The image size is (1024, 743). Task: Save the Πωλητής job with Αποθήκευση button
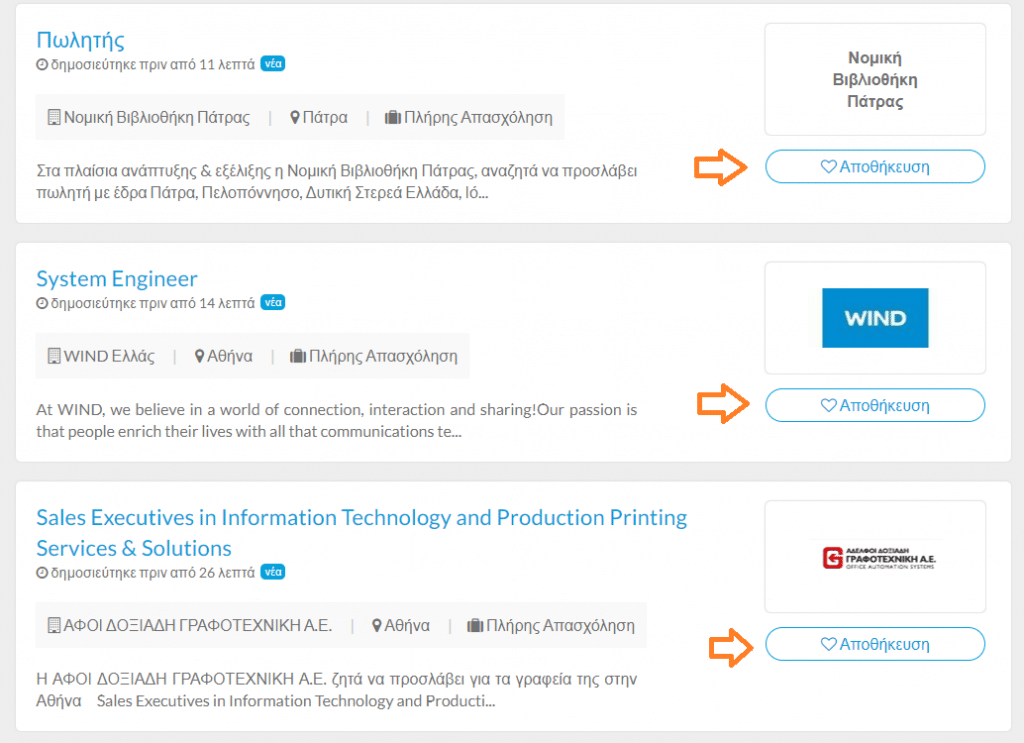(874, 166)
